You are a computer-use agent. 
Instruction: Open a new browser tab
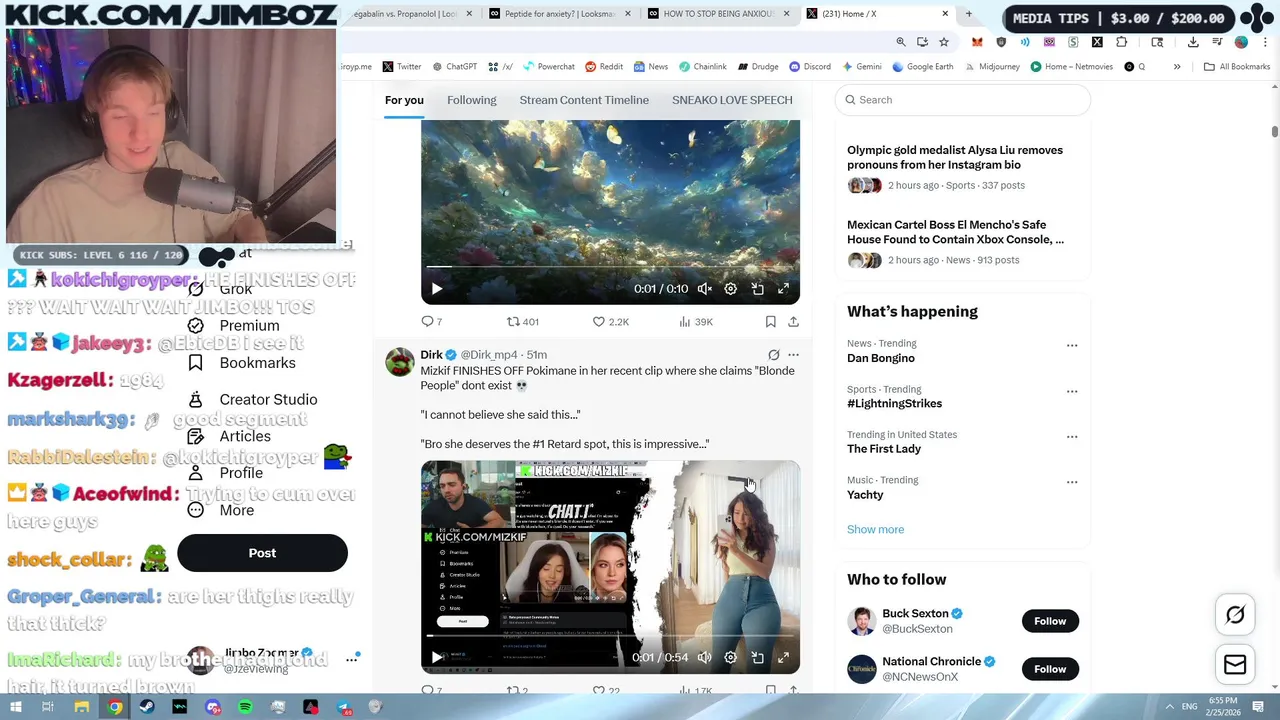pyautogui.click(x=968, y=14)
